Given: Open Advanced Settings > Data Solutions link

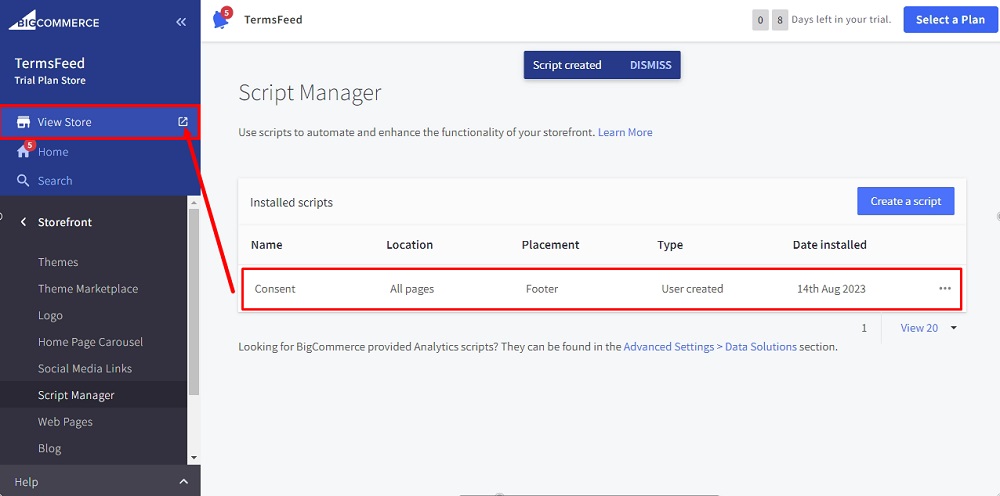Looking at the screenshot, I should click(x=710, y=347).
